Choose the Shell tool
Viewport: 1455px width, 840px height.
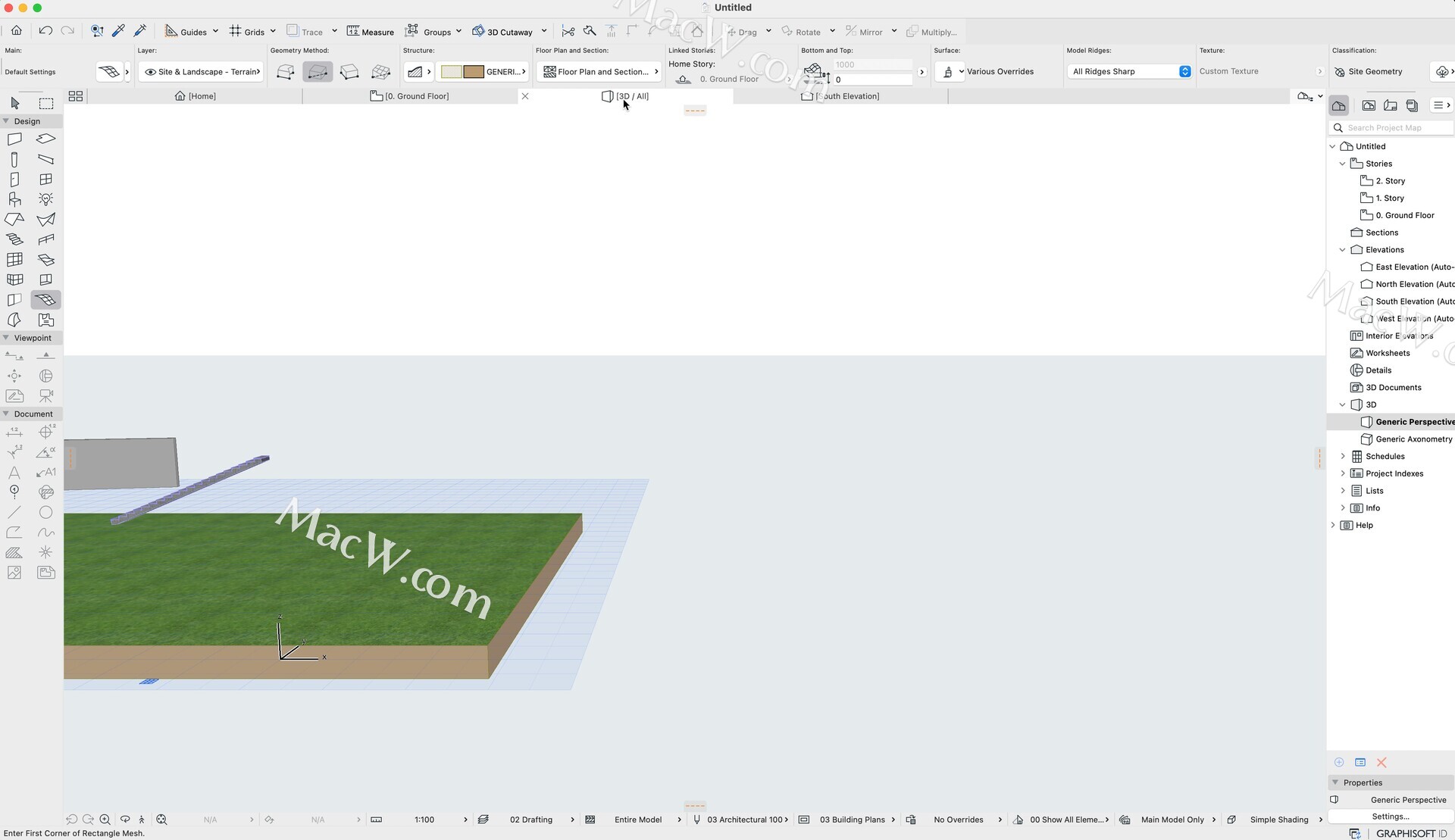46,220
